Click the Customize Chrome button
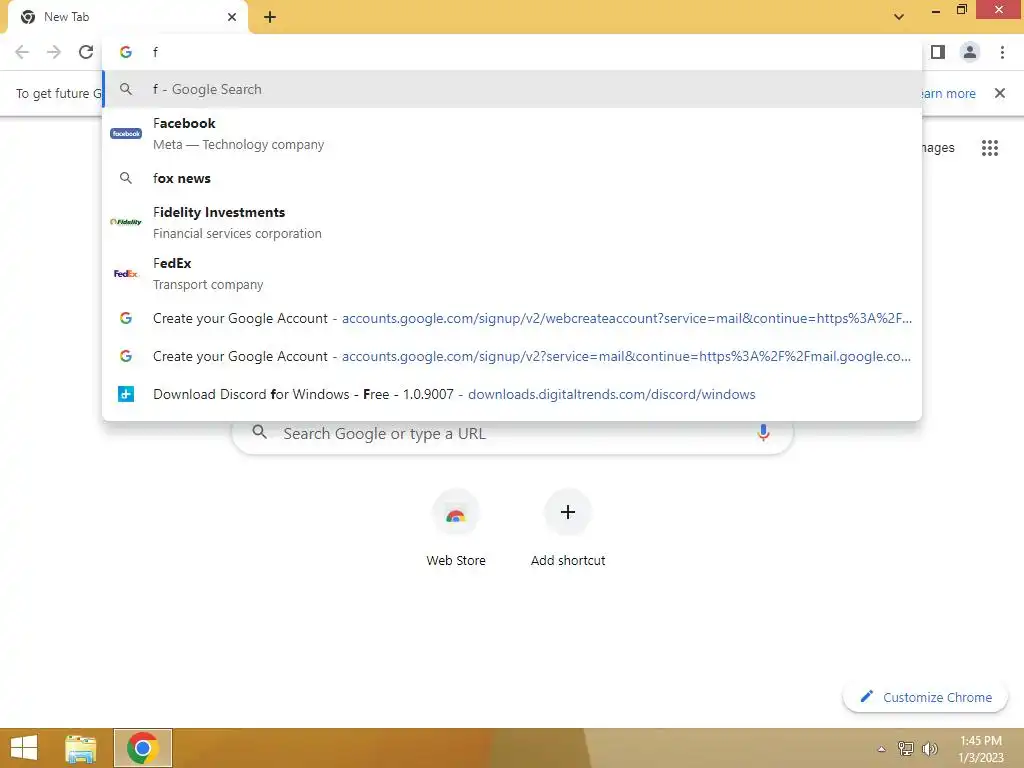 [x=925, y=697]
